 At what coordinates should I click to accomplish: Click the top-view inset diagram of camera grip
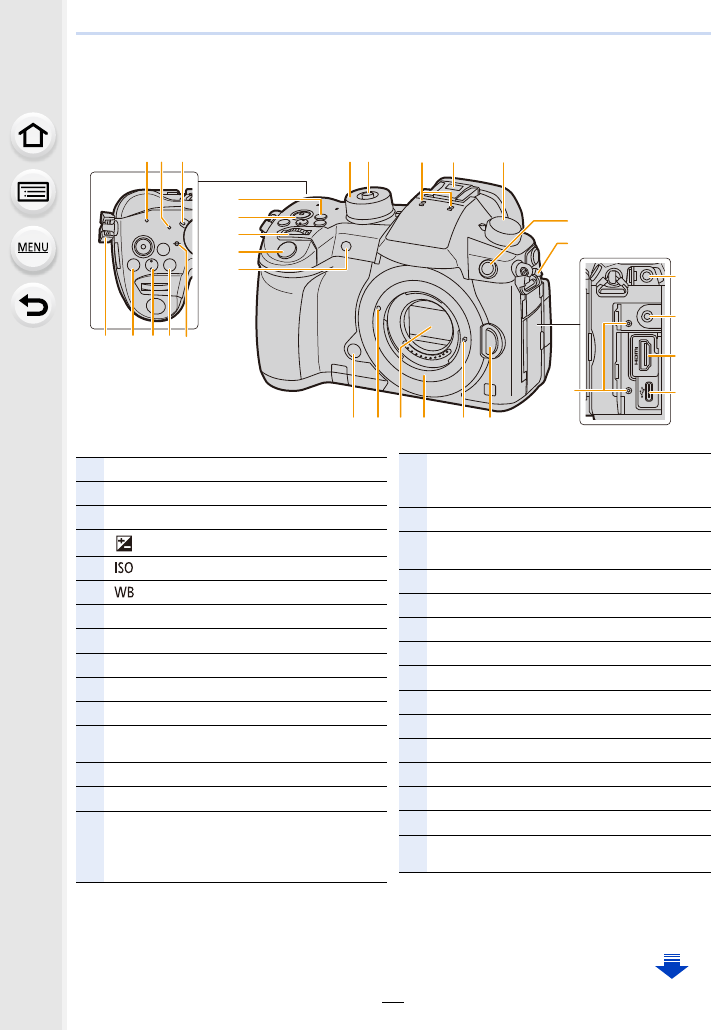pyautogui.click(x=144, y=250)
